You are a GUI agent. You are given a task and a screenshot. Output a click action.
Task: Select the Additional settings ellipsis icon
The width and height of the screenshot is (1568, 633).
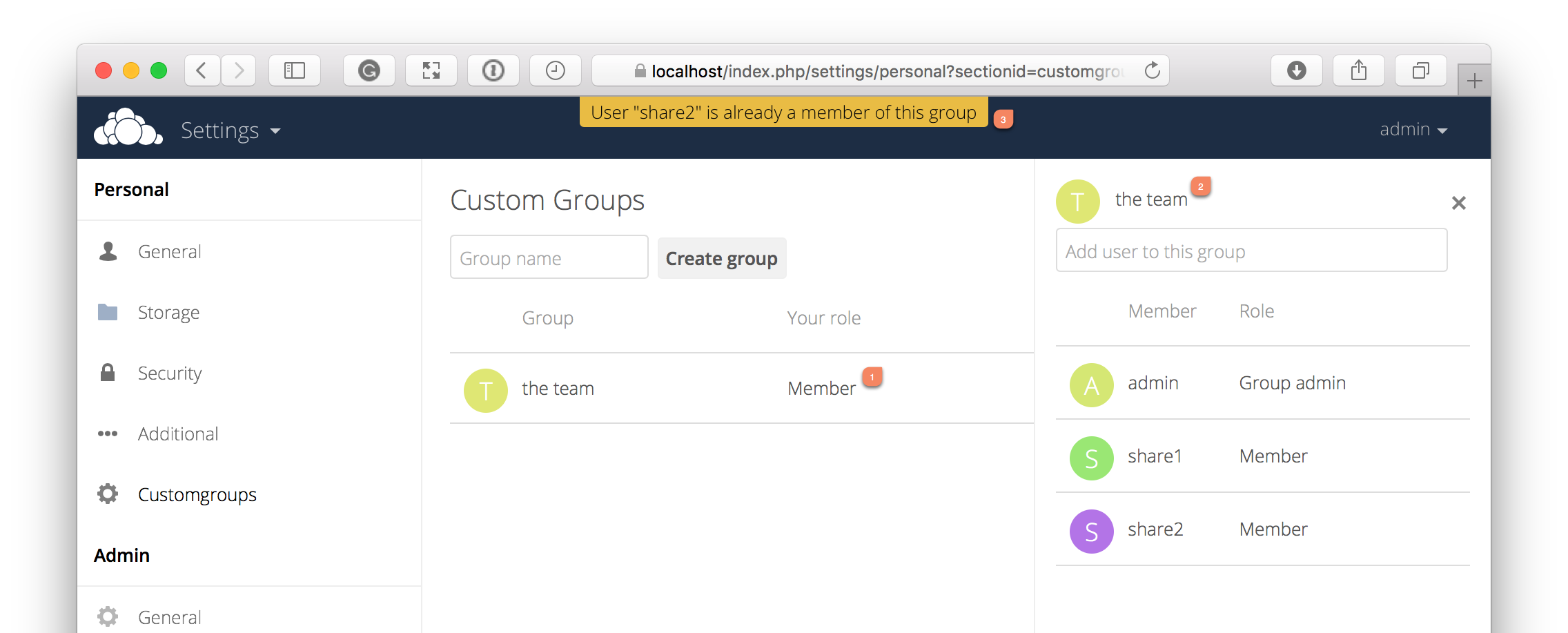108,434
